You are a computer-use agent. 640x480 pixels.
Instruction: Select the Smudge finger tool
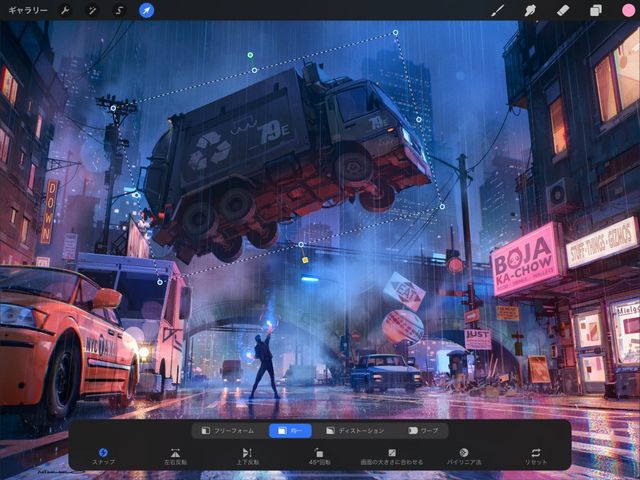click(x=530, y=10)
